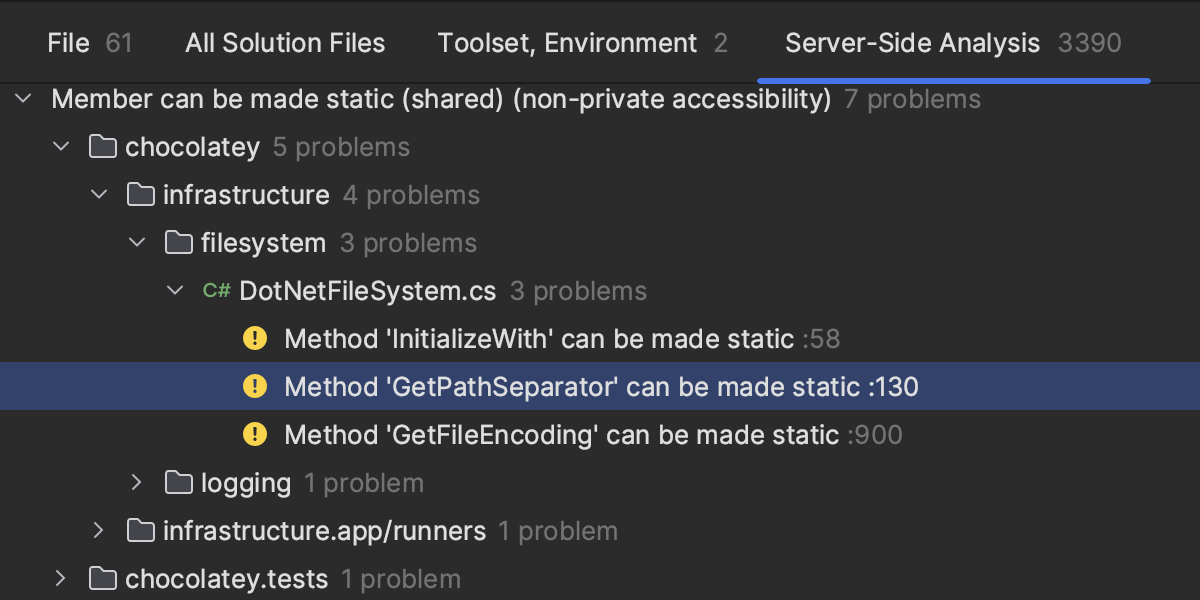
Task: Expand the chocolatey.tests folder node
Action: tap(62, 579)
